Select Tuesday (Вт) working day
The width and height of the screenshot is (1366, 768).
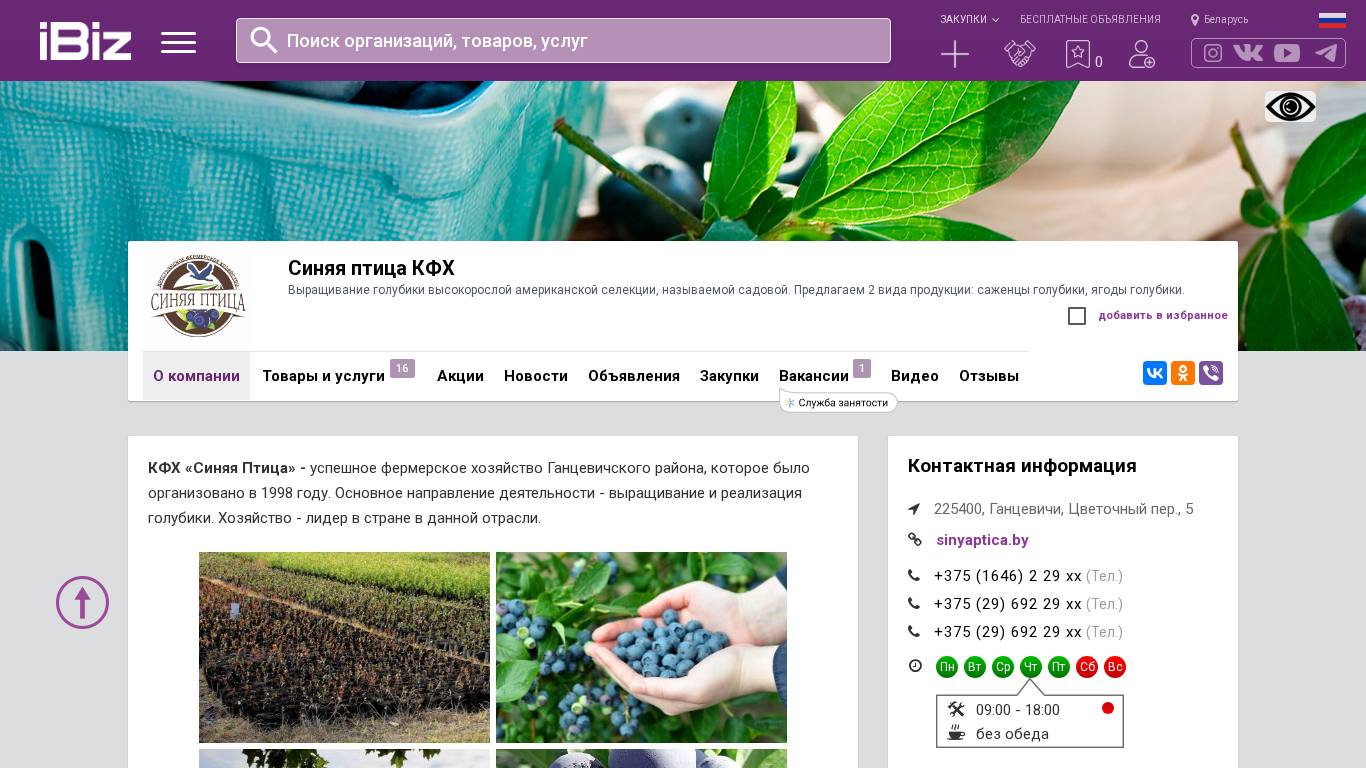pyautogui.click(x=975, y=667)
